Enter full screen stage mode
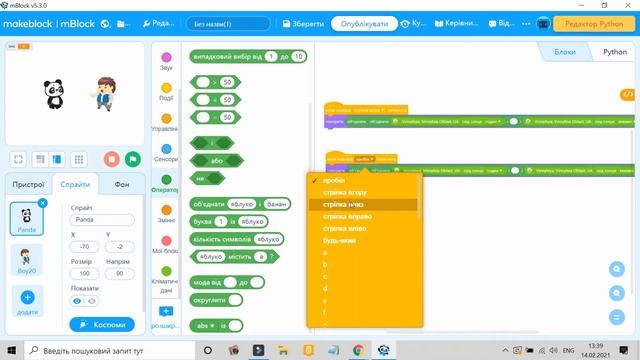640x360 pixels. tap(18, 159)
